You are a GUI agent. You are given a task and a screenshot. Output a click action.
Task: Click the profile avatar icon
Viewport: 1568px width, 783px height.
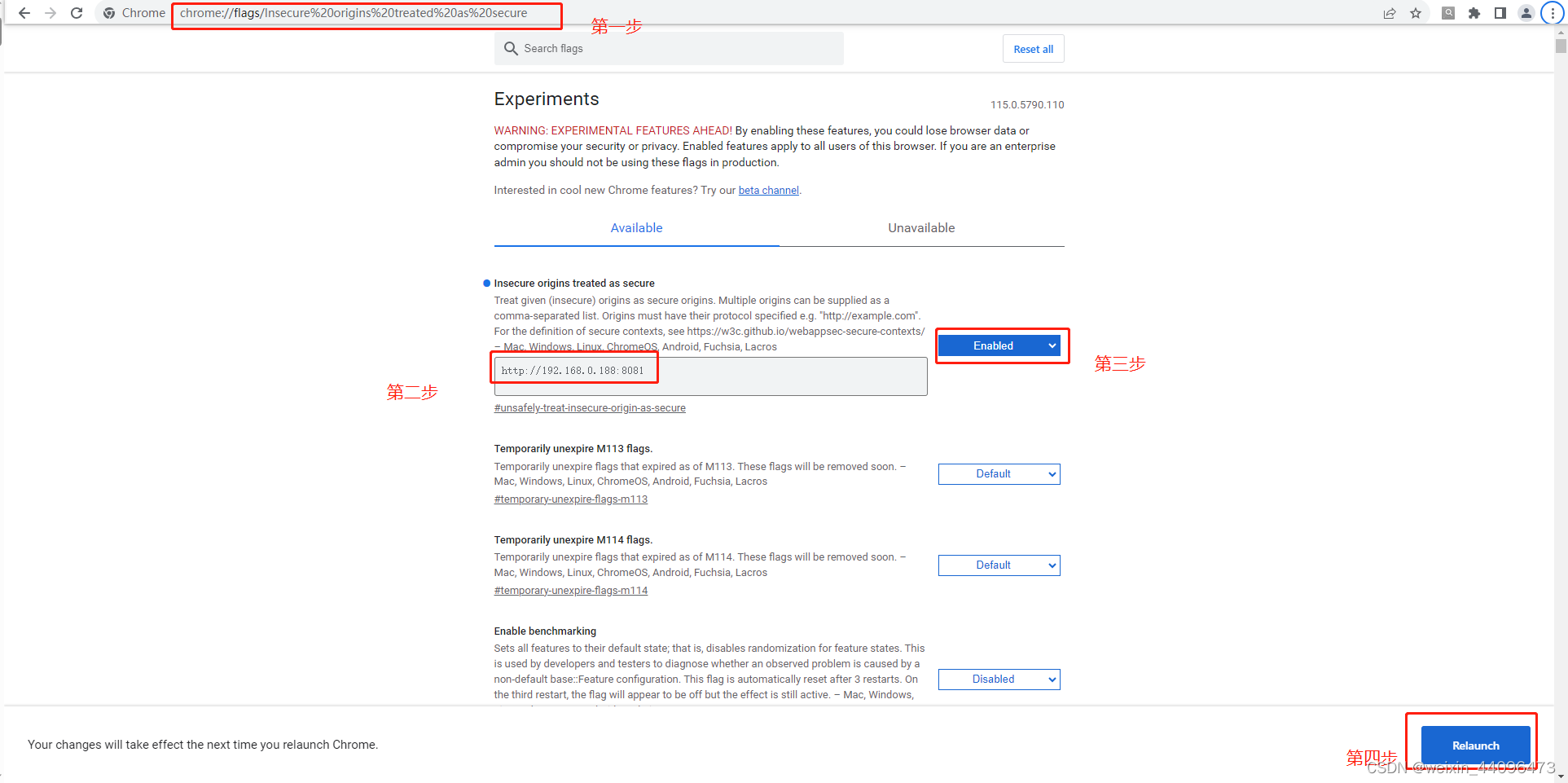[x=1526, y=13]
